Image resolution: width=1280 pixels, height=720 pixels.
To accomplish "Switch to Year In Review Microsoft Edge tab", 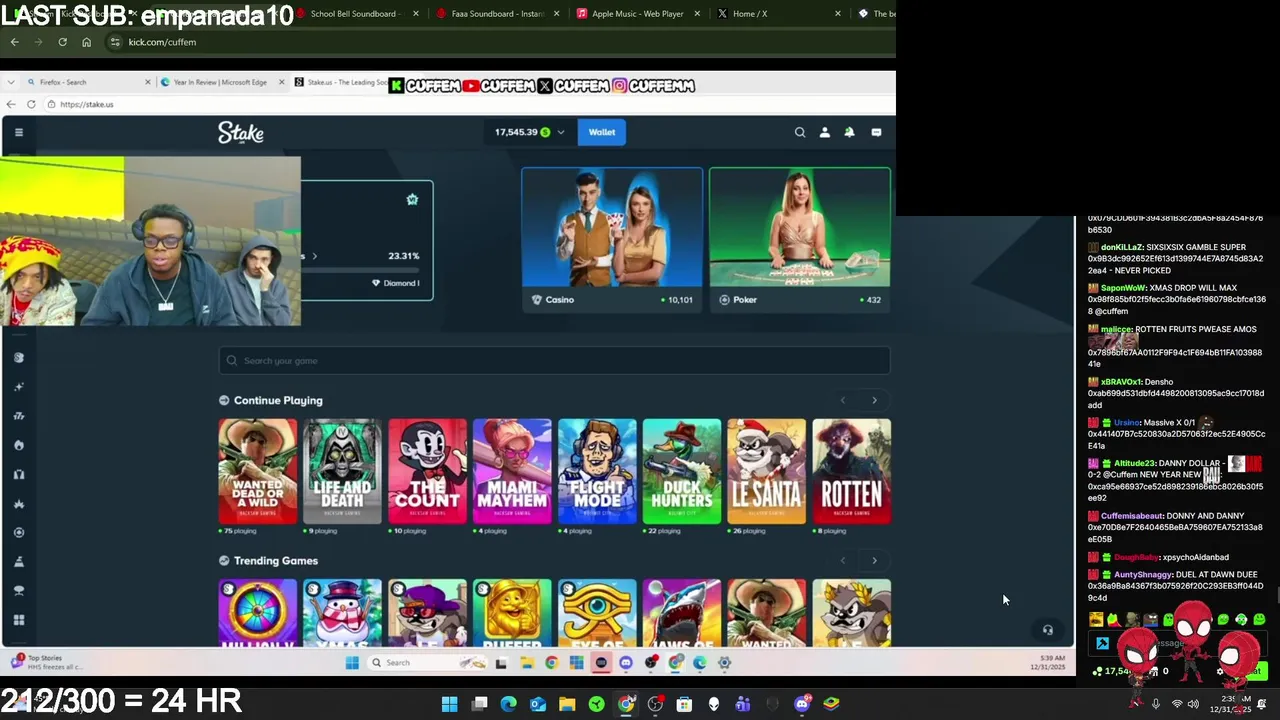I will (x=220, y=82).
